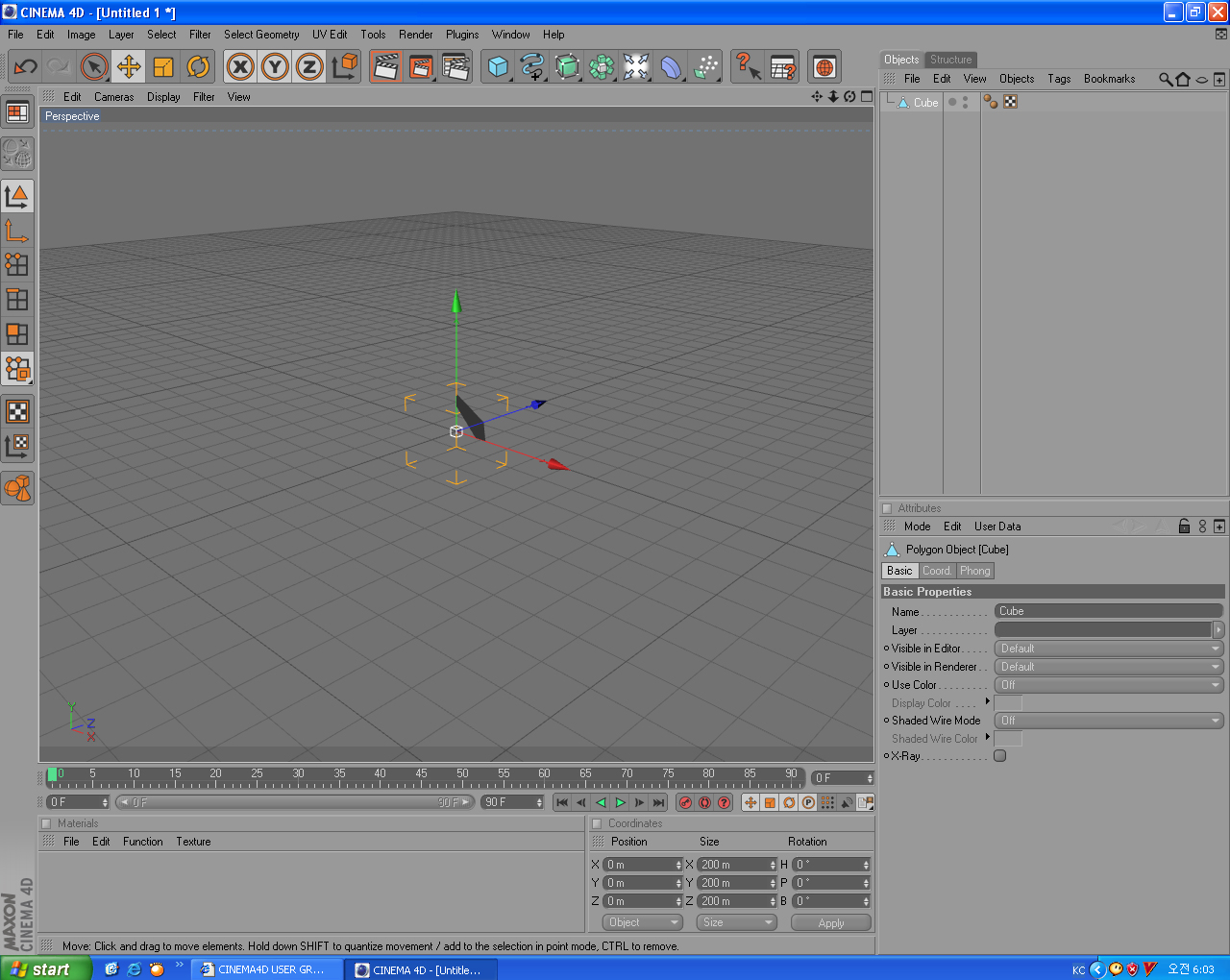This screenshot has width=1230, height=980.
Task: Activate the Rotate tool
Action: (x=198, y=66)
